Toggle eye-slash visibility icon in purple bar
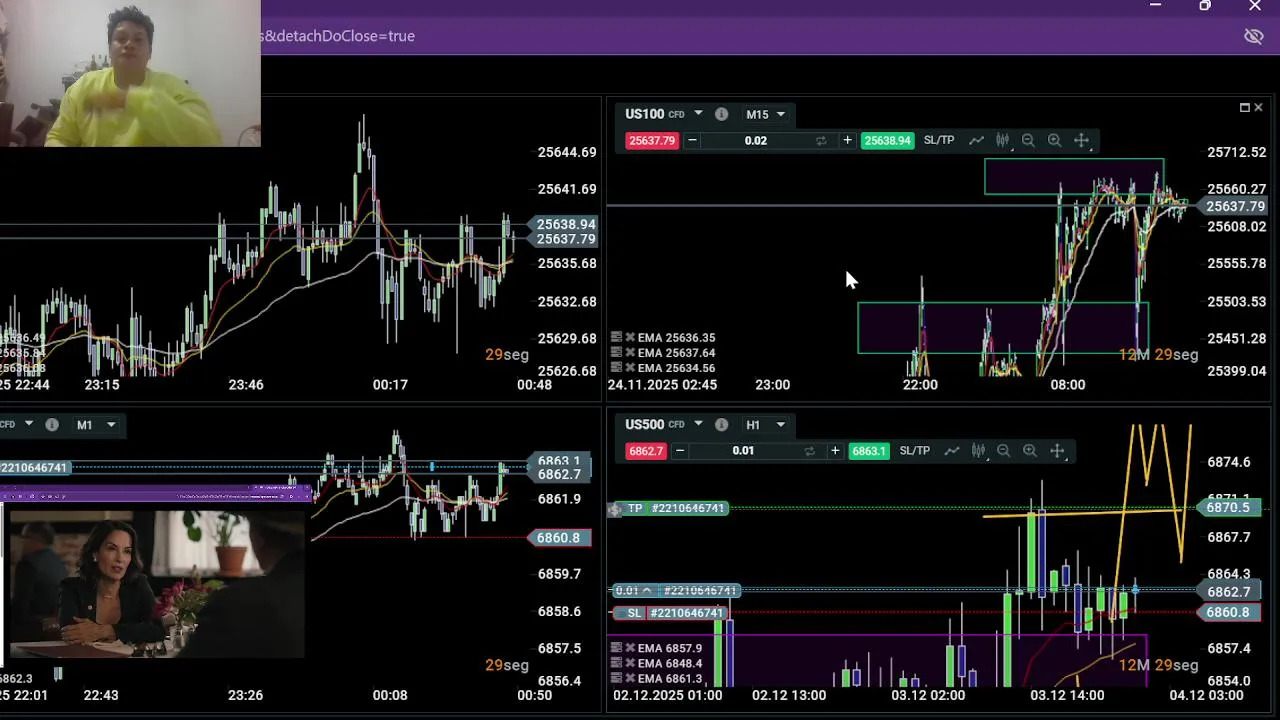 (1253, 36)
